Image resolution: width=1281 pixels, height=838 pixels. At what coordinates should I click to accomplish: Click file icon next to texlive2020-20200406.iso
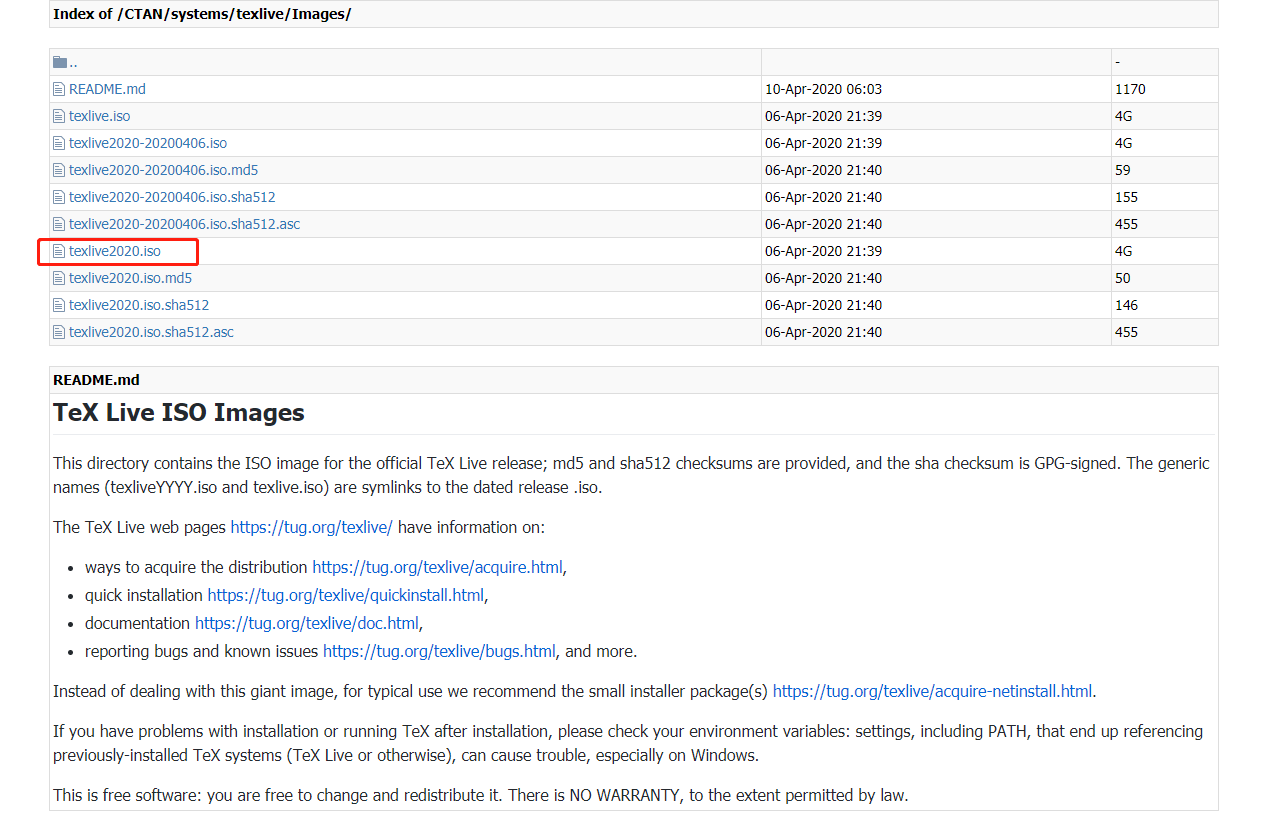(59, 143)
